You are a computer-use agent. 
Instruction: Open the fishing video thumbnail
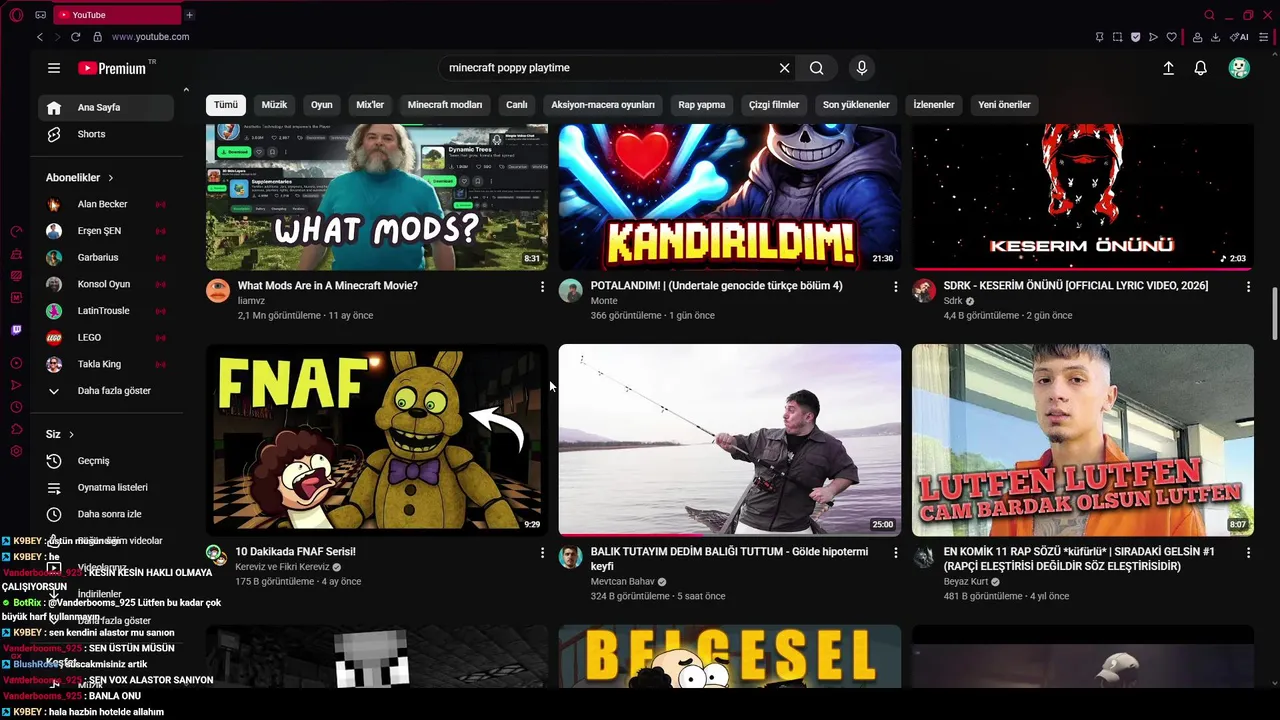point(730,440)
